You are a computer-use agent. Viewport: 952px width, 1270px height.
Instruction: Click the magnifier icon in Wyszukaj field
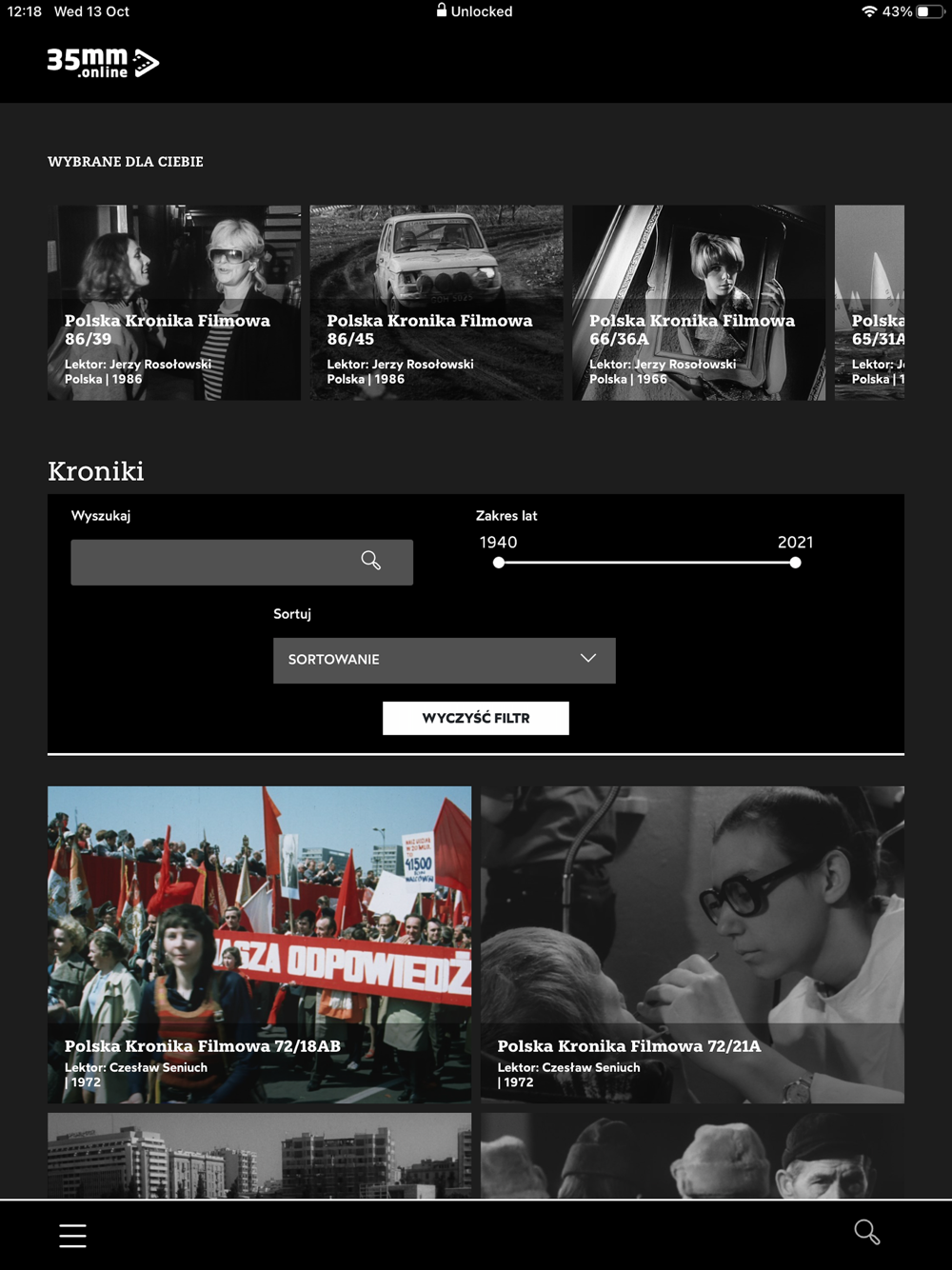pos(371,561)
